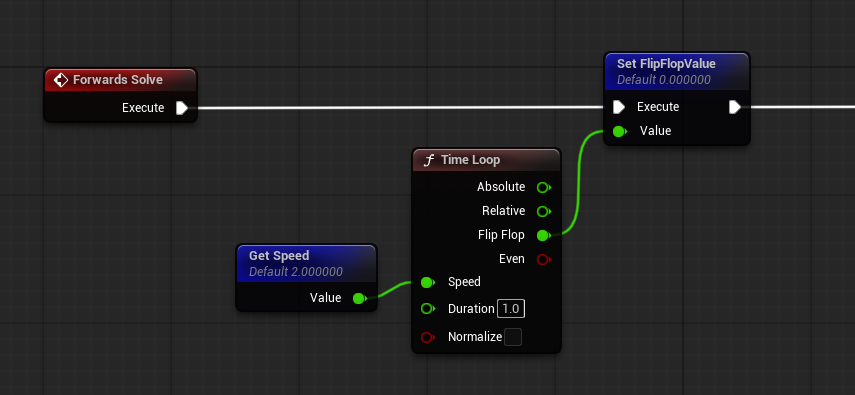The height and width of the screenshot is (395, 855).
Task: Click the Even pin label
Action: (512, 259)
